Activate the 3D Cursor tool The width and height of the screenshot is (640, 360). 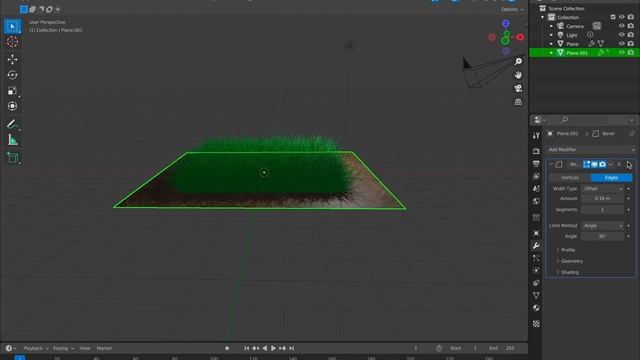pos(12,42)
